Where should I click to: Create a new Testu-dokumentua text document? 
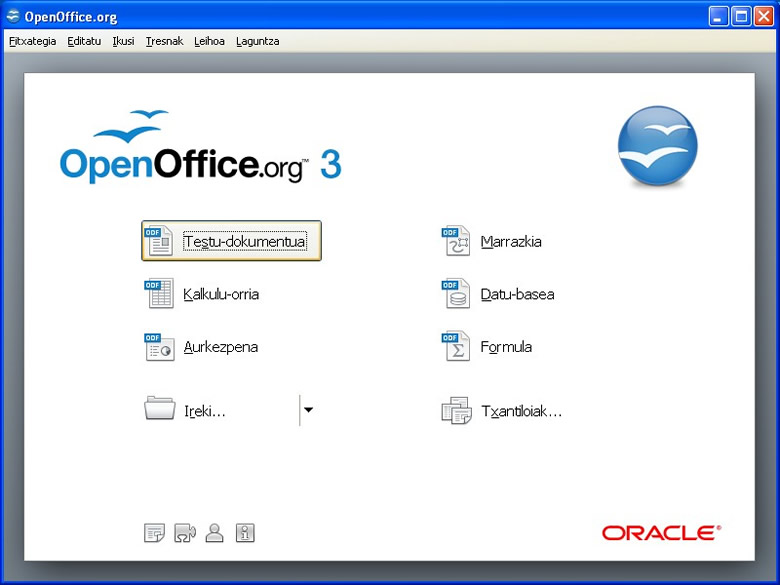click(231, 241)
